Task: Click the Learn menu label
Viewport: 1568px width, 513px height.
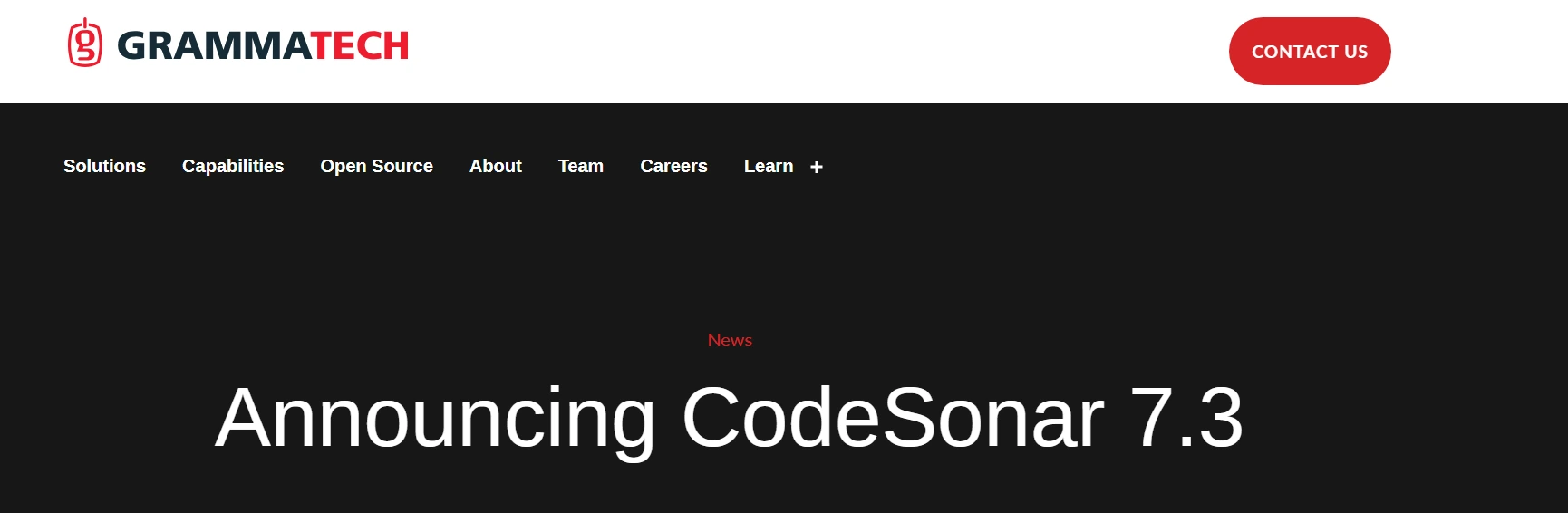Action: click(x=768, y=166)
